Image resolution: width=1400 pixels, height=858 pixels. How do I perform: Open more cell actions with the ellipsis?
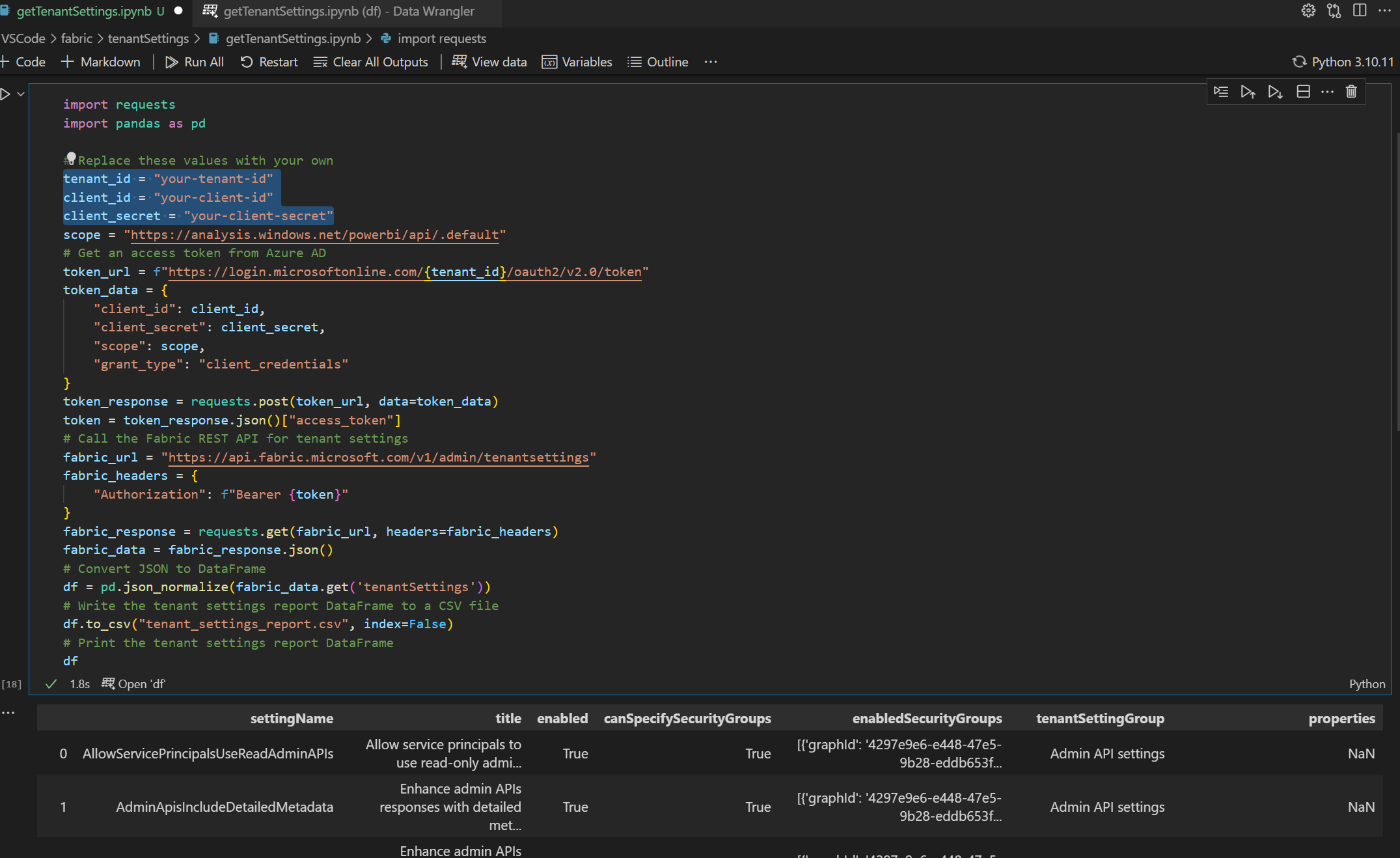pos(1327,92)
